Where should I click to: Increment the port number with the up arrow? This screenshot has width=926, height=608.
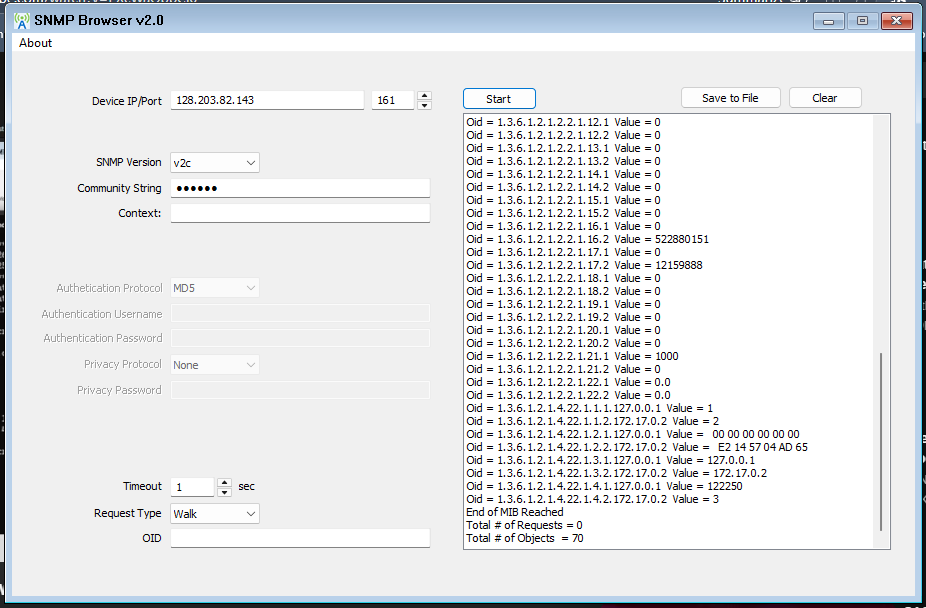[423, 95]
